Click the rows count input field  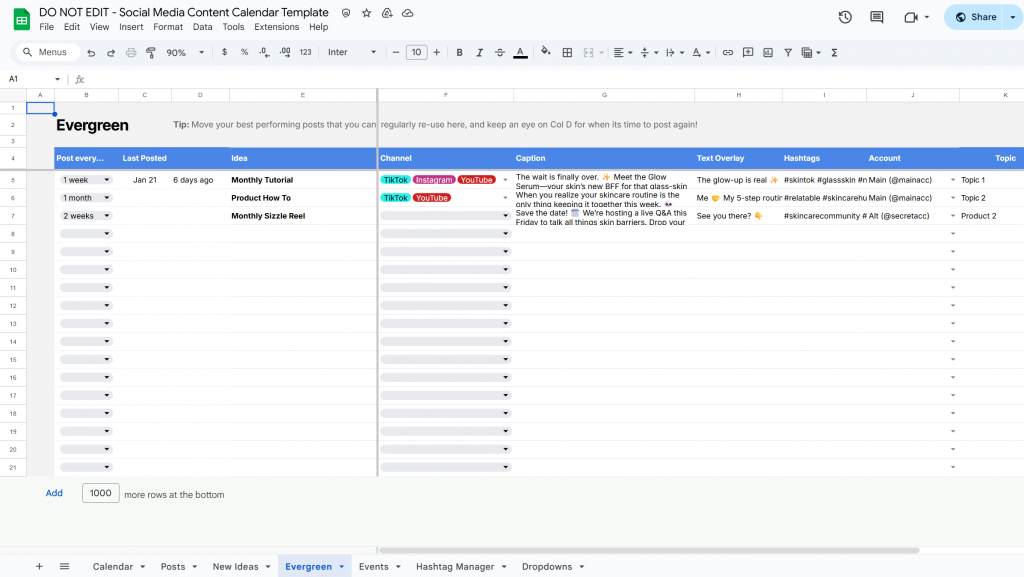coord(100,493)
